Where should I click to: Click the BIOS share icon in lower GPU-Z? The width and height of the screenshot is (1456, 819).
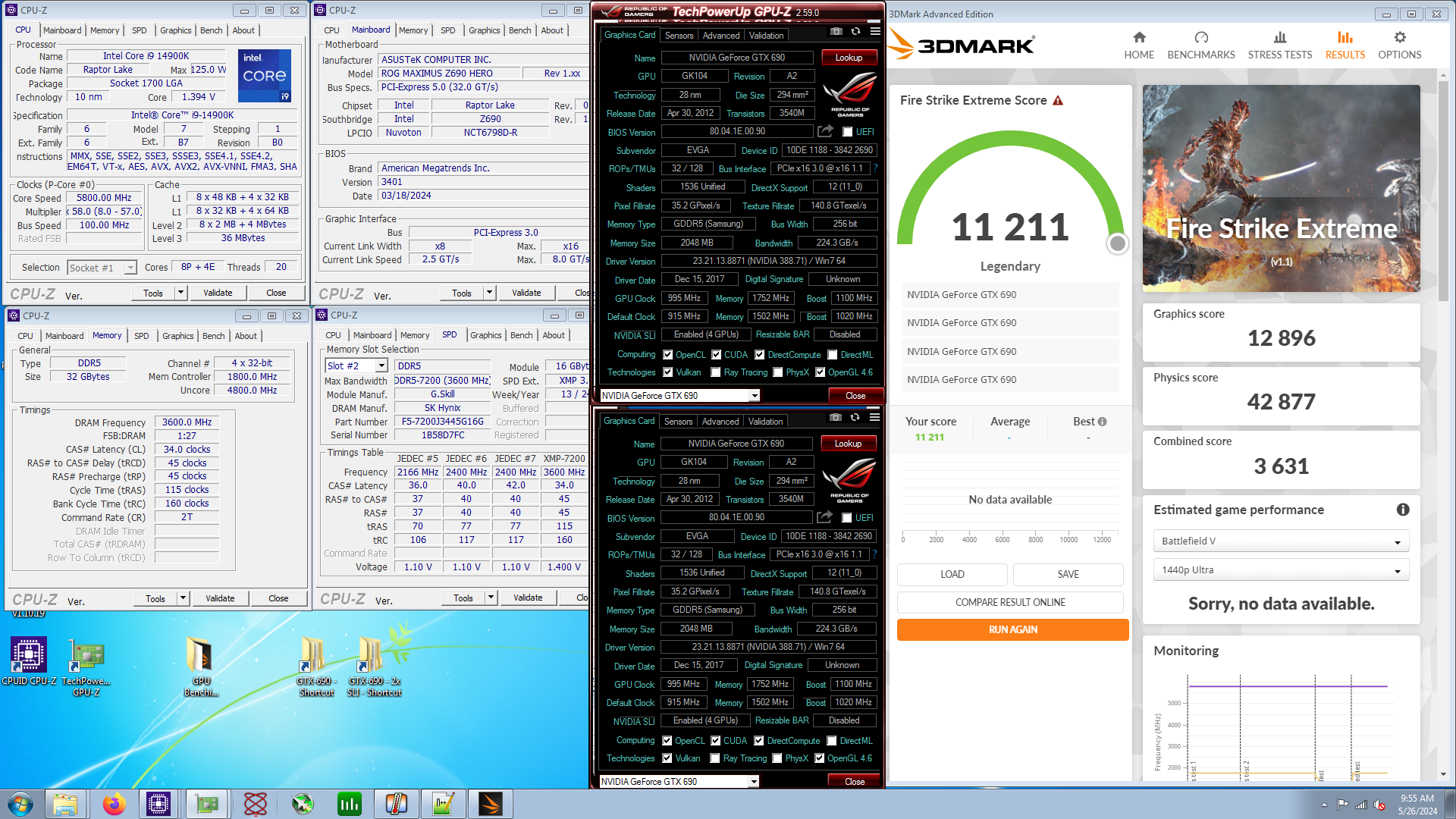824,517
